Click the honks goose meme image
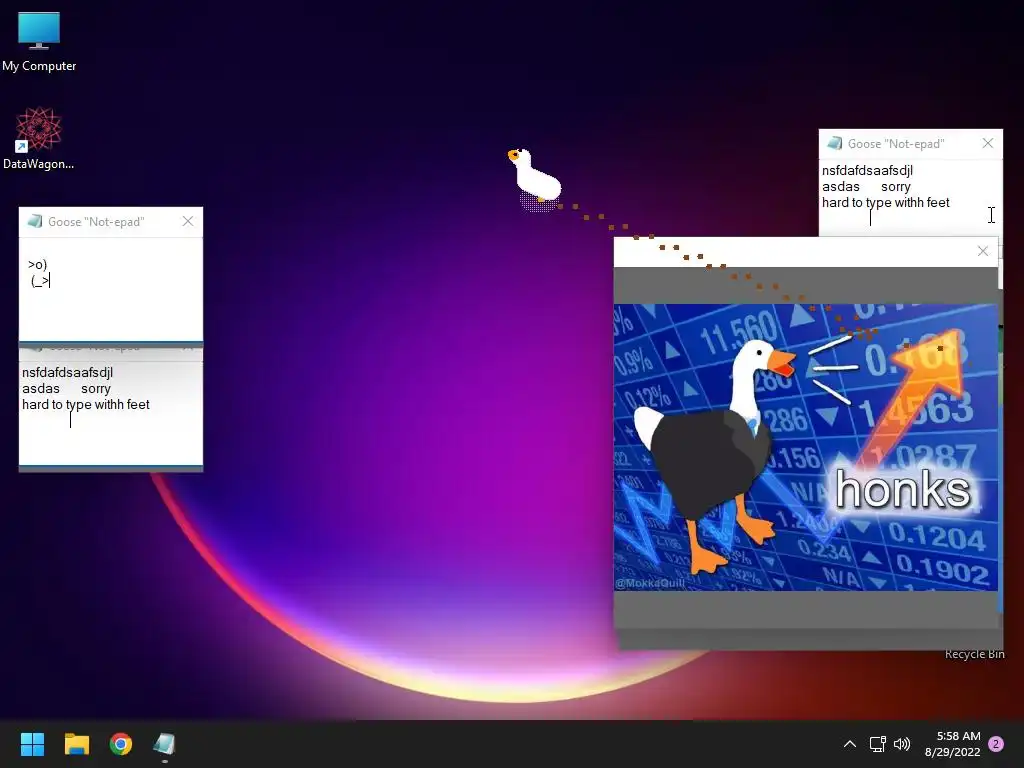 pos(806,447)
